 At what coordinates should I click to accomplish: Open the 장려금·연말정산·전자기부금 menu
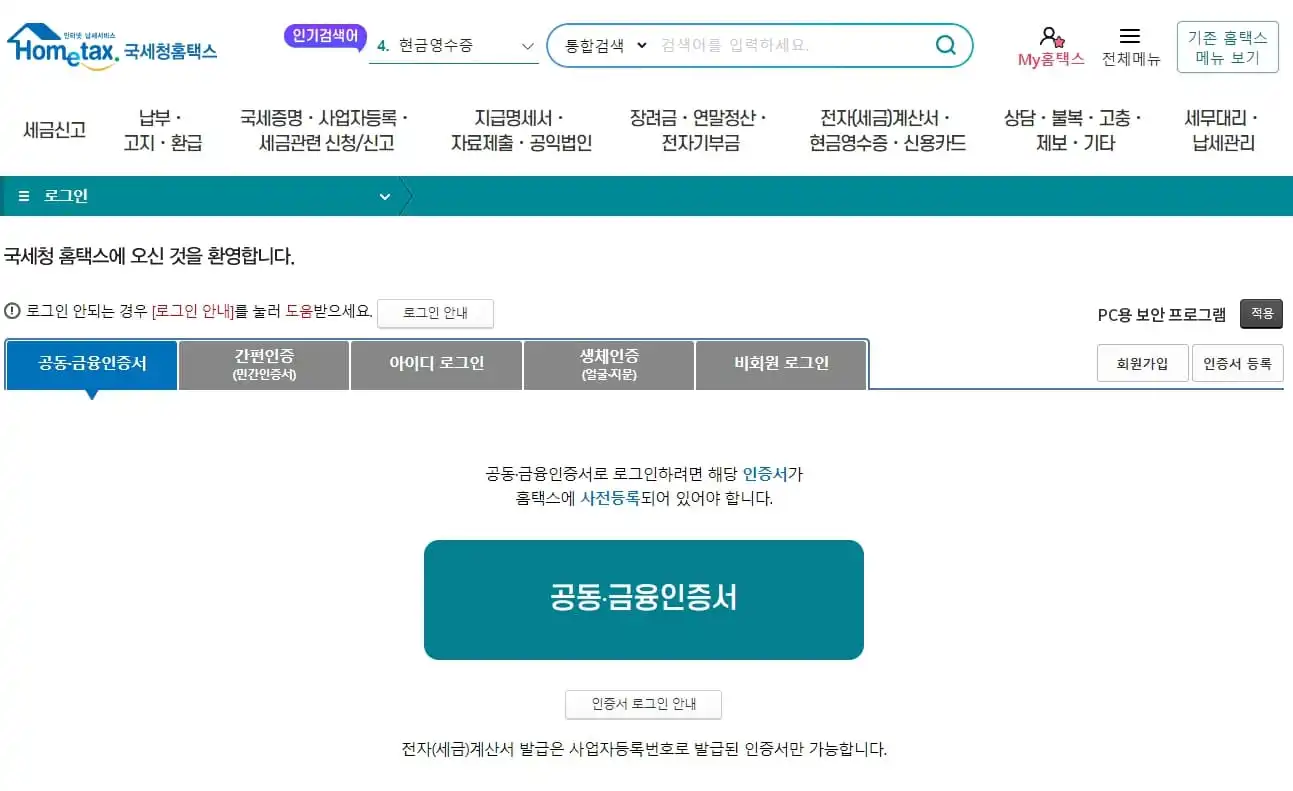[x=697, y=131]
